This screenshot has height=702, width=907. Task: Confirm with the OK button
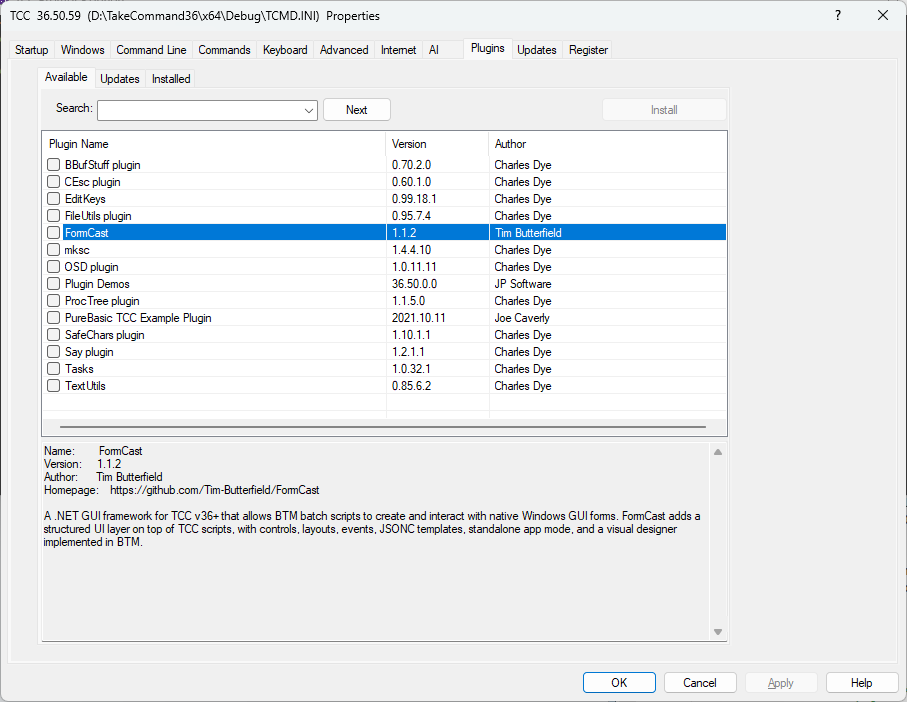click(x=619, y=683)
